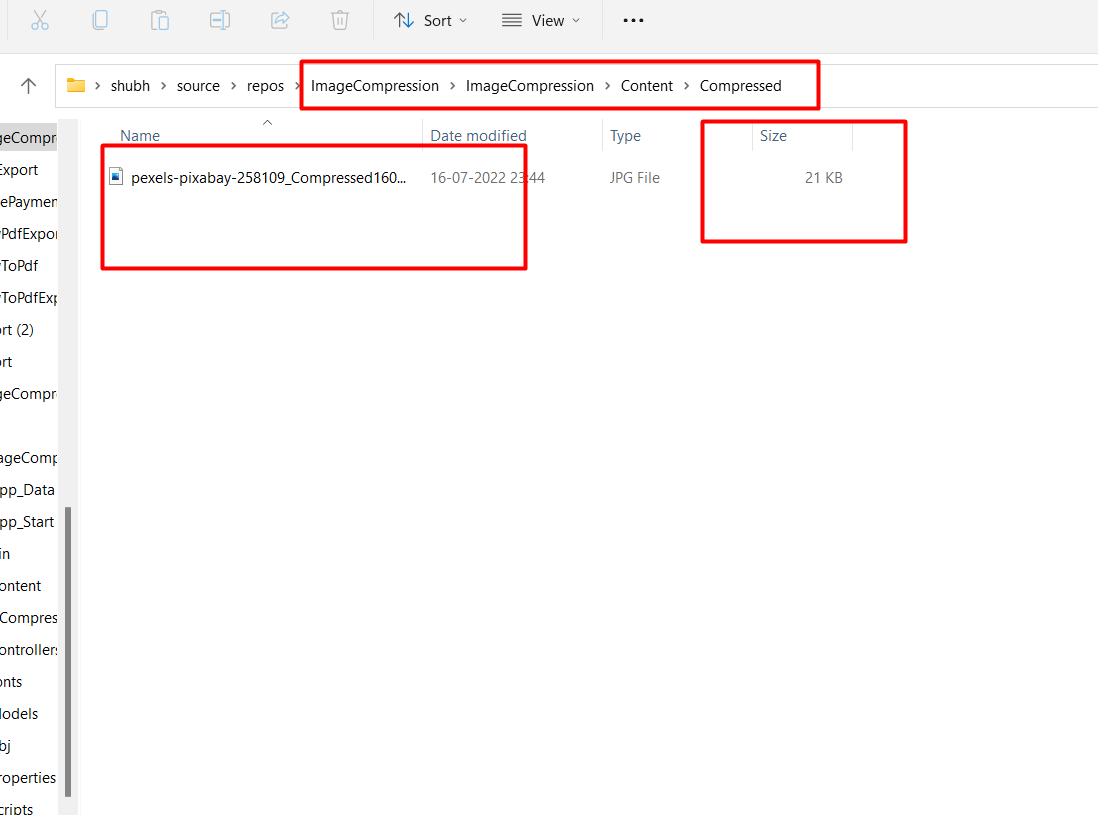Click the Share icon in the toolbar
Screen dimensions: 1098x815
click(279, 20)
